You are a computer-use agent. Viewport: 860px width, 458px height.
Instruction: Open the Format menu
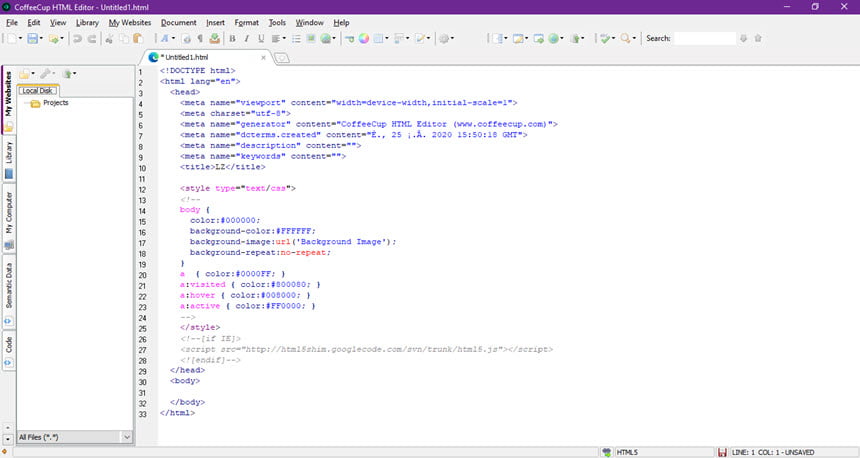click(246, 22)
